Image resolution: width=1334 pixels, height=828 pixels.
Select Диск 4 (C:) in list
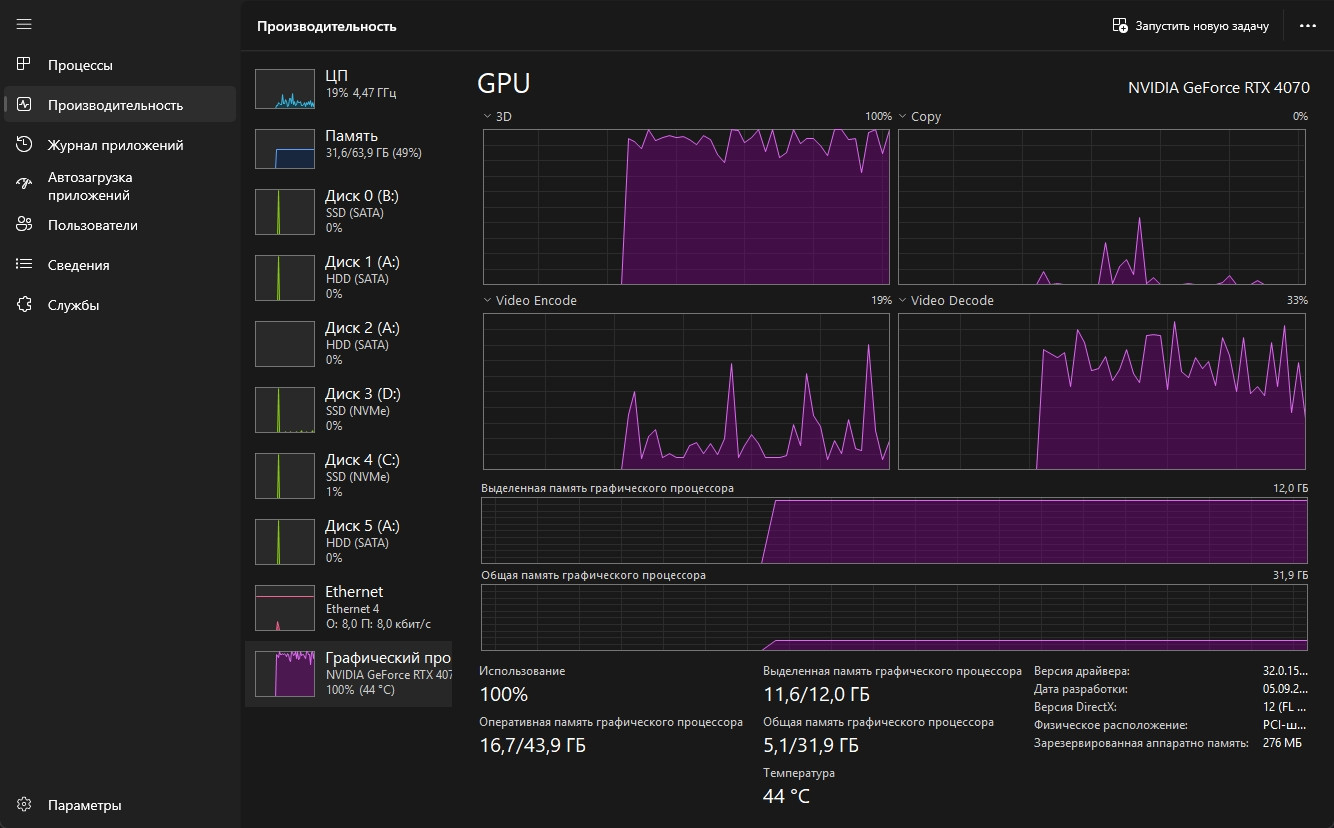click(x=348, y=476)
